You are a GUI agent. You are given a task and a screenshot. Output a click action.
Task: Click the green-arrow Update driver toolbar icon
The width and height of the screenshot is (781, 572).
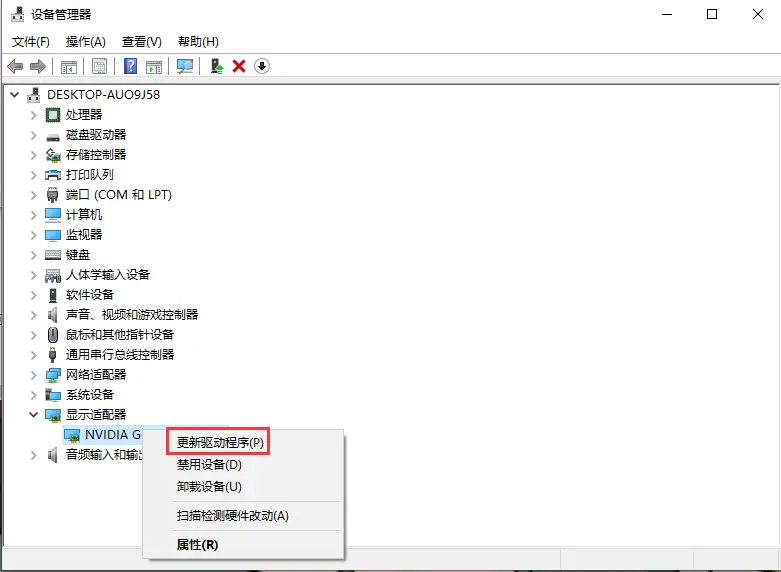[x=216, y=66]
